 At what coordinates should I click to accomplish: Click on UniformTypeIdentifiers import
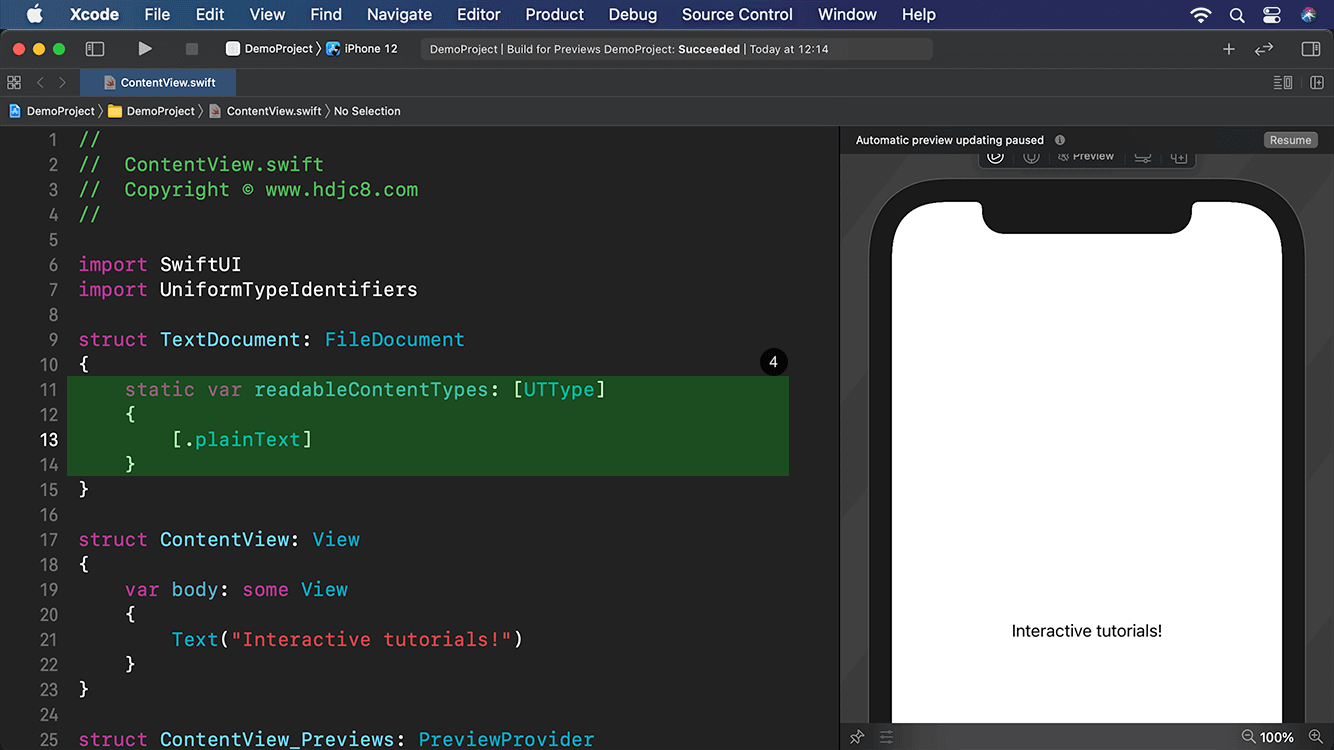(x=289, y=290)
